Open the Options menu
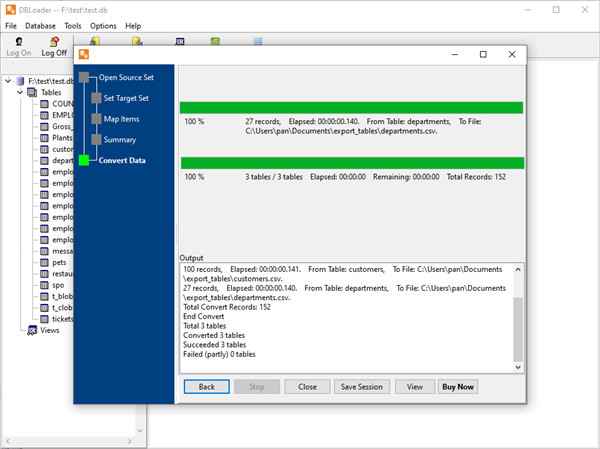 point(103,25)
